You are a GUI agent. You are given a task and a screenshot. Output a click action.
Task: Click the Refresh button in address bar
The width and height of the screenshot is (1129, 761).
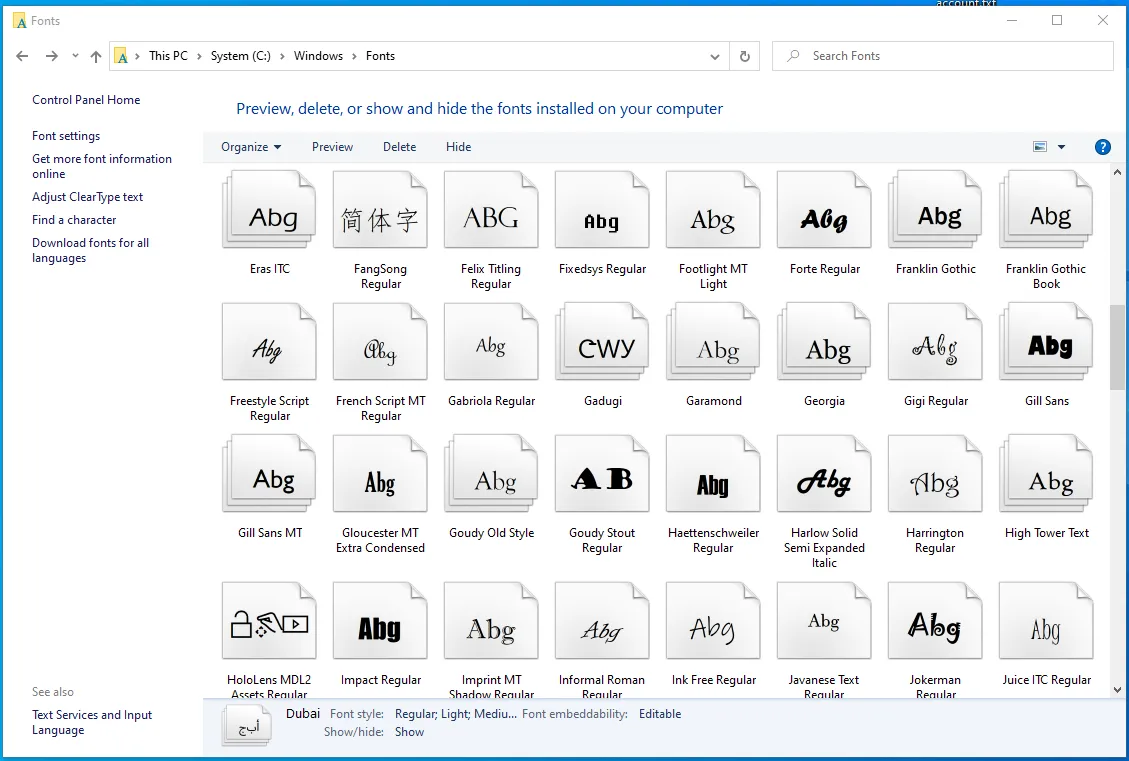pos(744,57)
